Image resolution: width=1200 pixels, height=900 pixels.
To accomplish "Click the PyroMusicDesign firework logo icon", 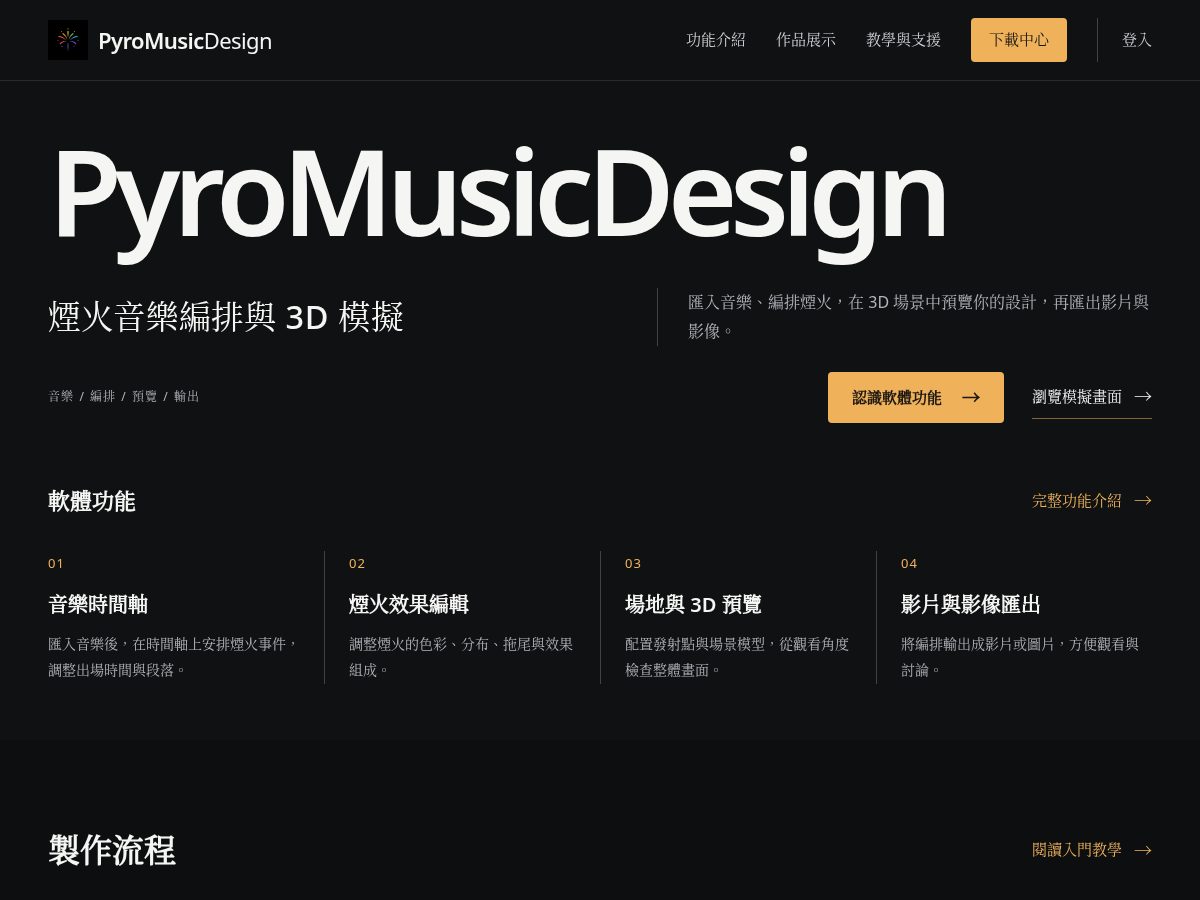I will click(68, 40).
